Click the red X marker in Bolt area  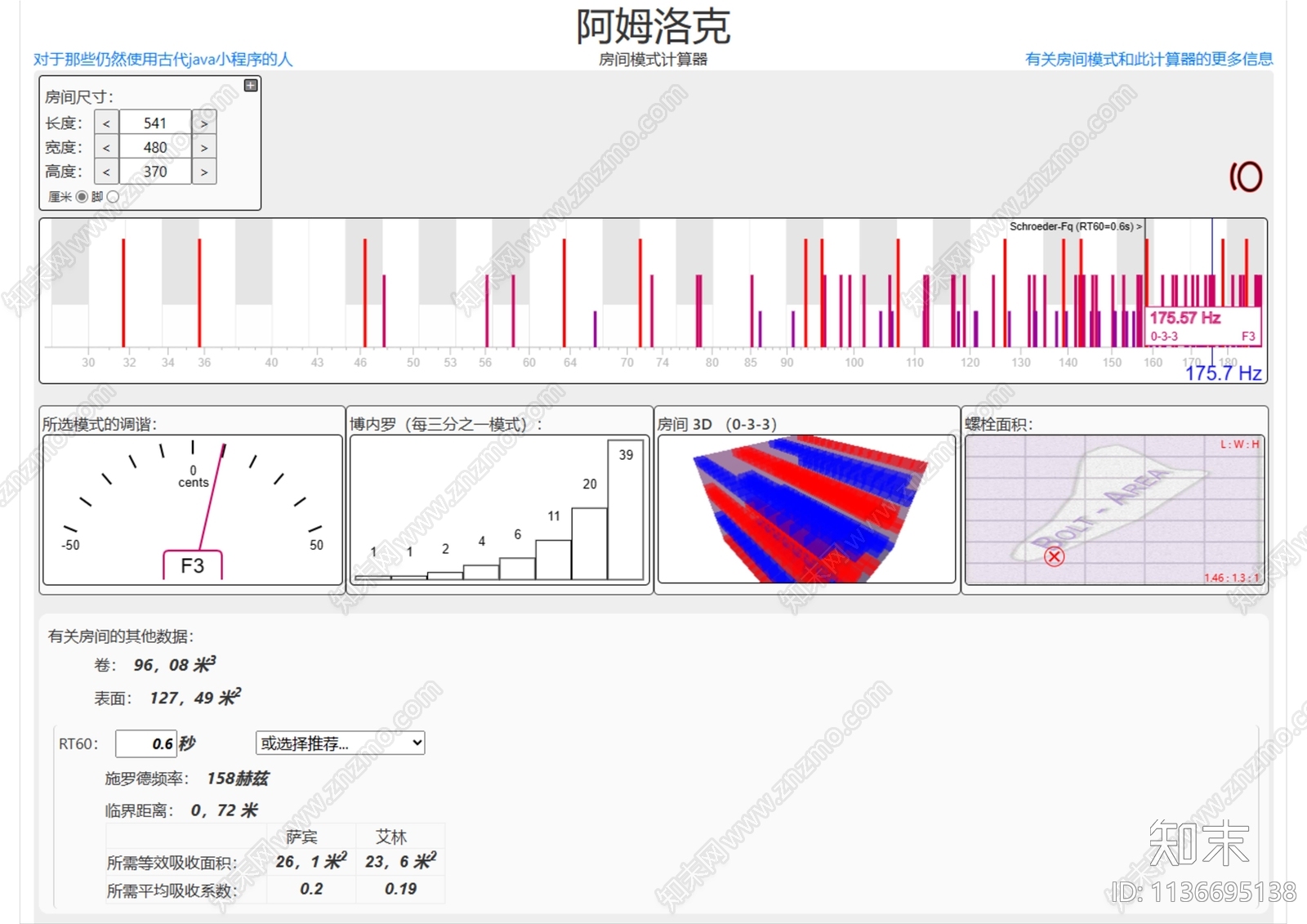pos(1055,556)
